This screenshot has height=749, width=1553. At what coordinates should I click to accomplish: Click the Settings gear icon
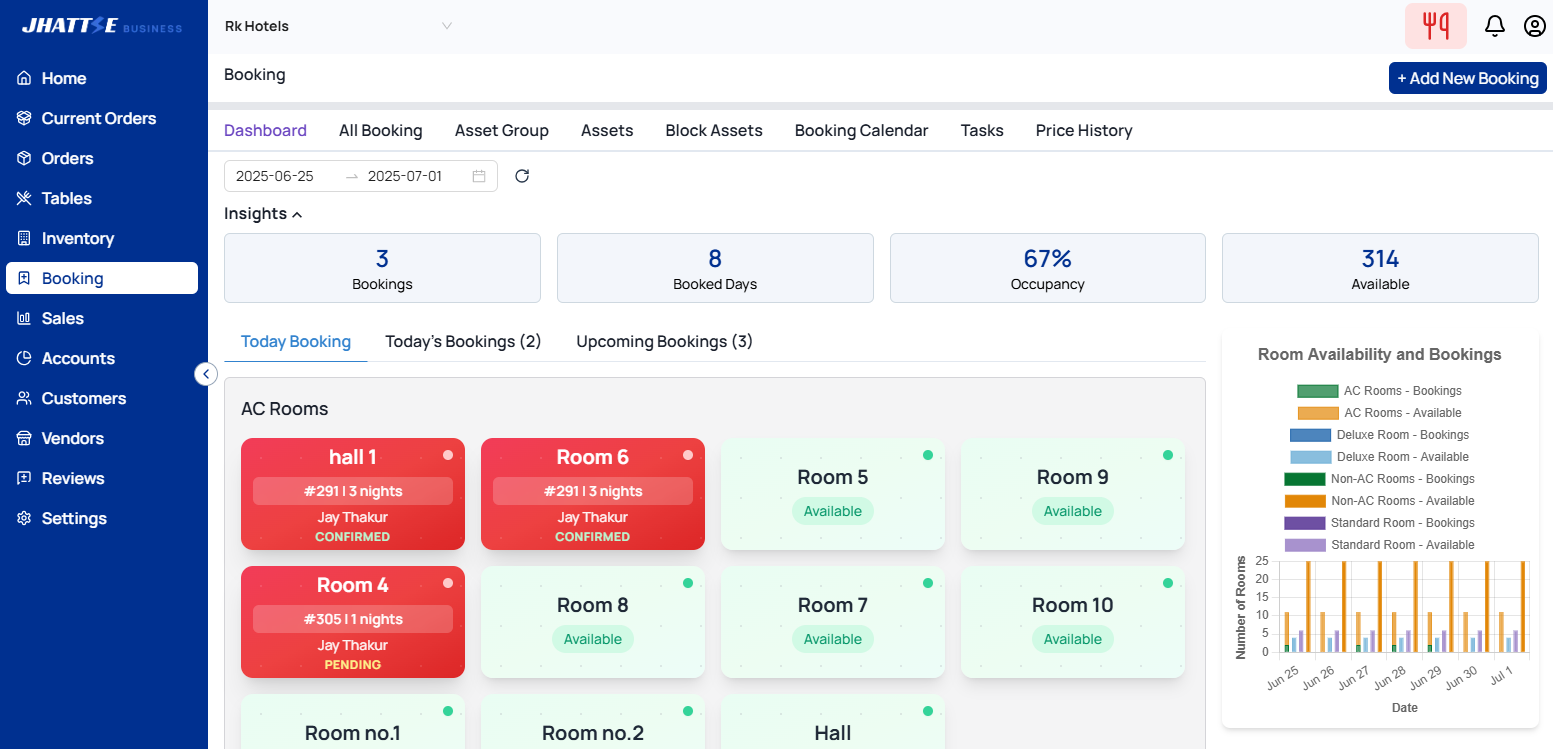tap(24, 518)
